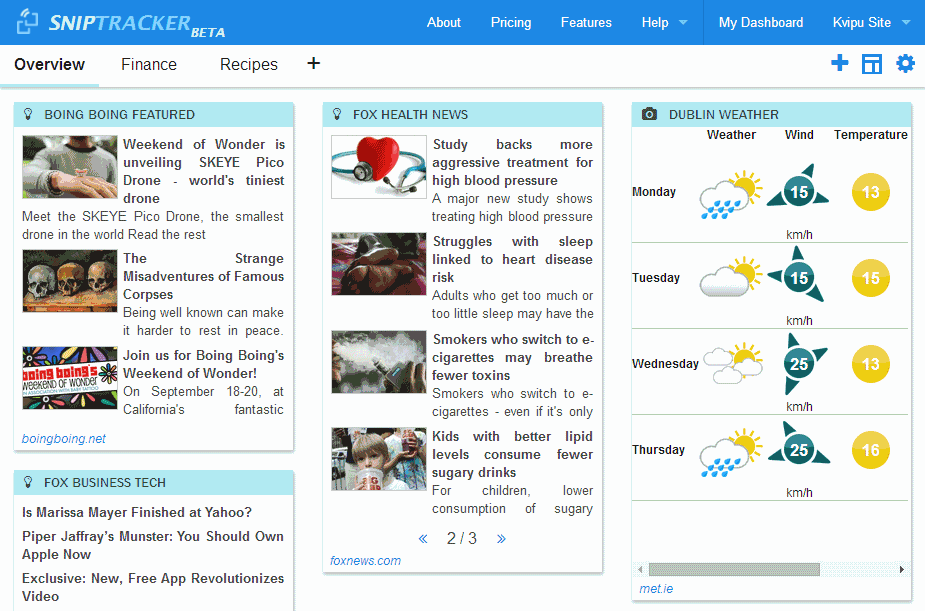Click the skulls thumbnail image
Screen dimensions: 925x611
click(x=70, y=281)
